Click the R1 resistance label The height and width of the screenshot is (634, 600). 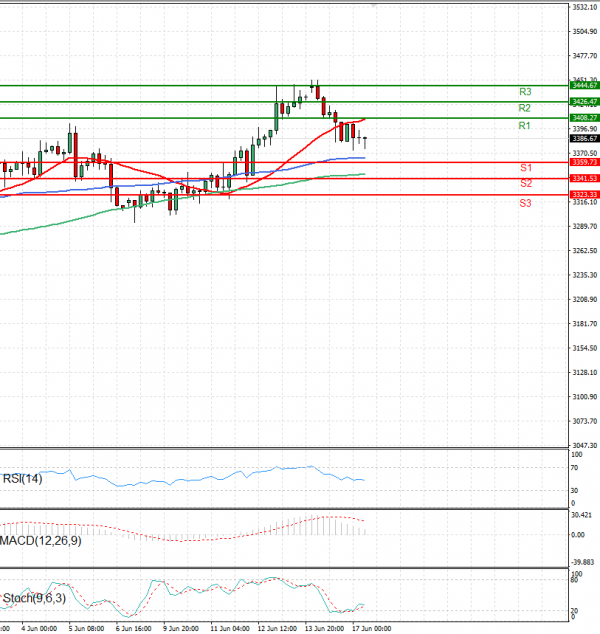[524, 126]
